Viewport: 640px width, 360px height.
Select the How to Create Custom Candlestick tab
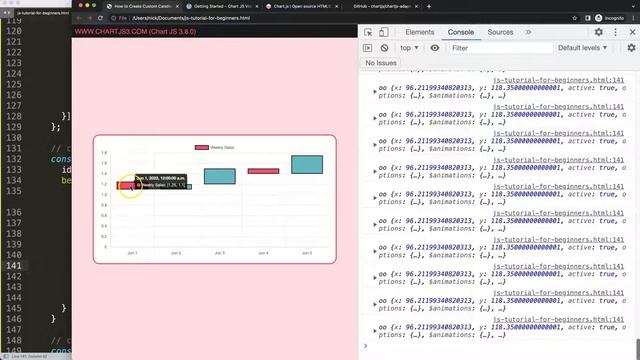(142, 6)
